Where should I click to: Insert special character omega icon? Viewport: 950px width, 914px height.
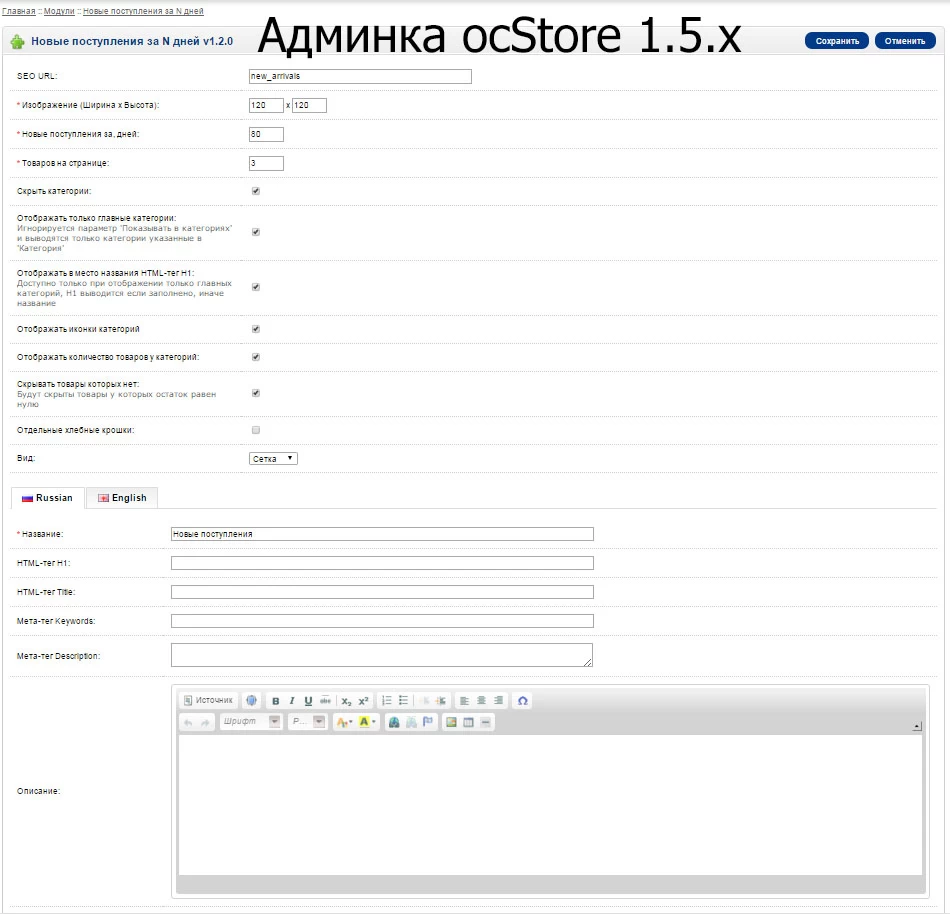[522, 701]
